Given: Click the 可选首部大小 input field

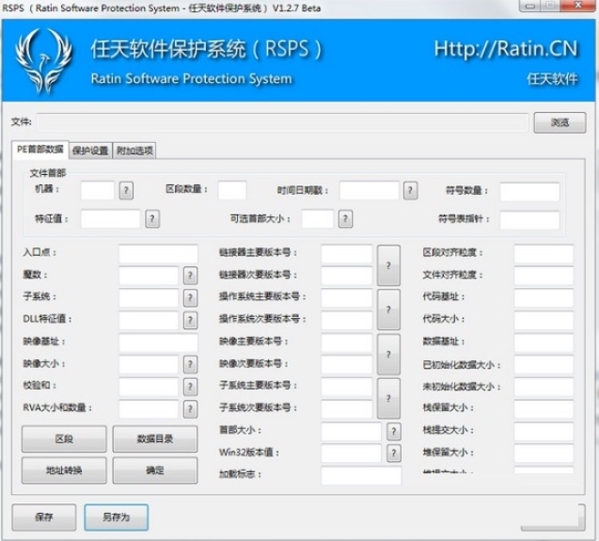Looking at the screenshot, I should coord(317,219).
